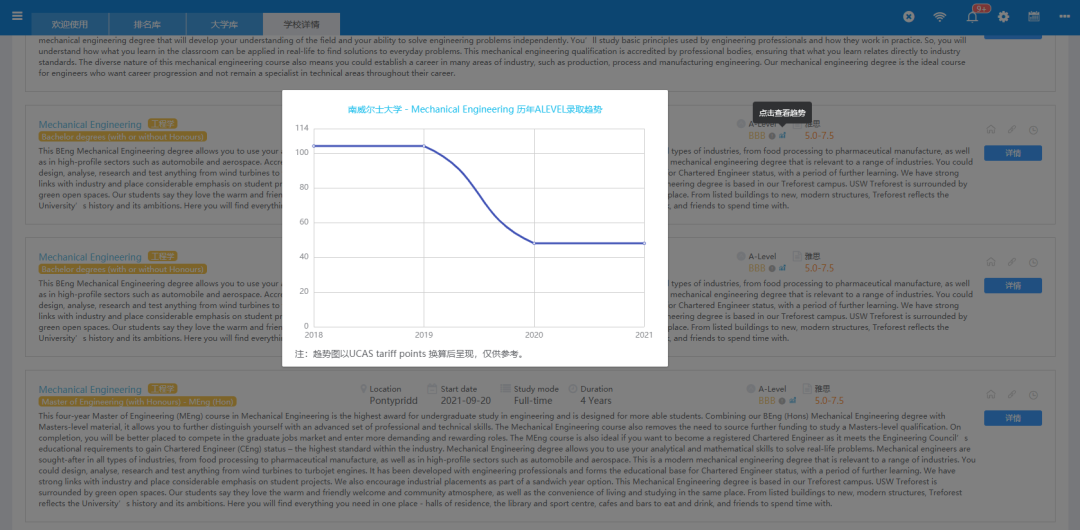Open the three-dot more menu in header

[1064, 17]
